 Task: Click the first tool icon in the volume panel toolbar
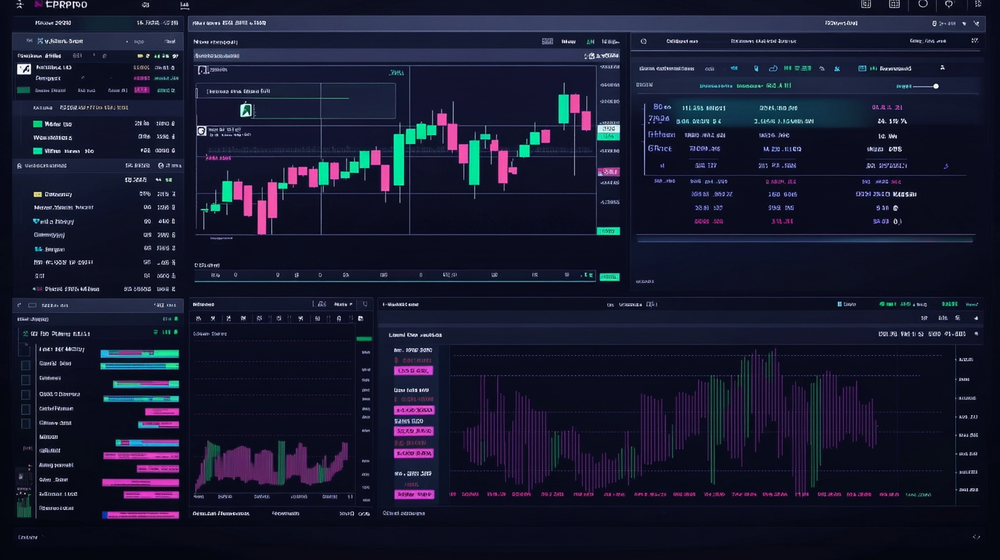click(x=198, y=318)
